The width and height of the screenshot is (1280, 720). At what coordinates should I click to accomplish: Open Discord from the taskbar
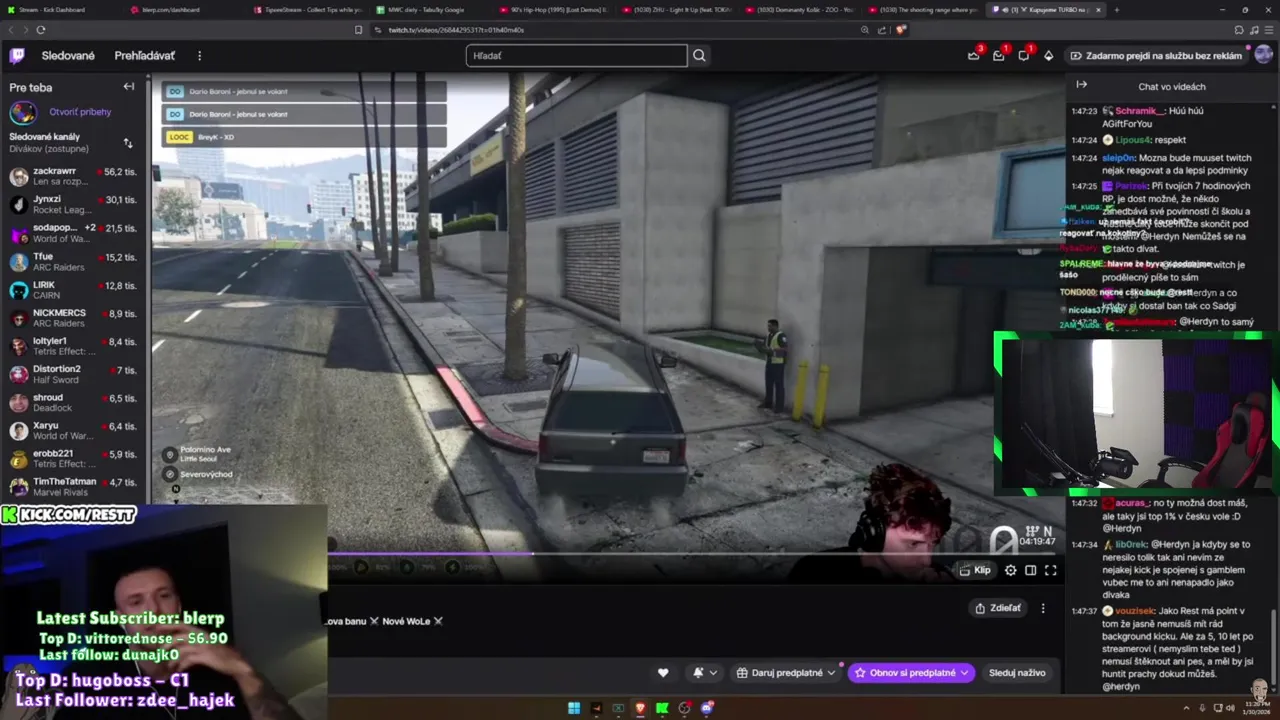[x=706, y=708]
